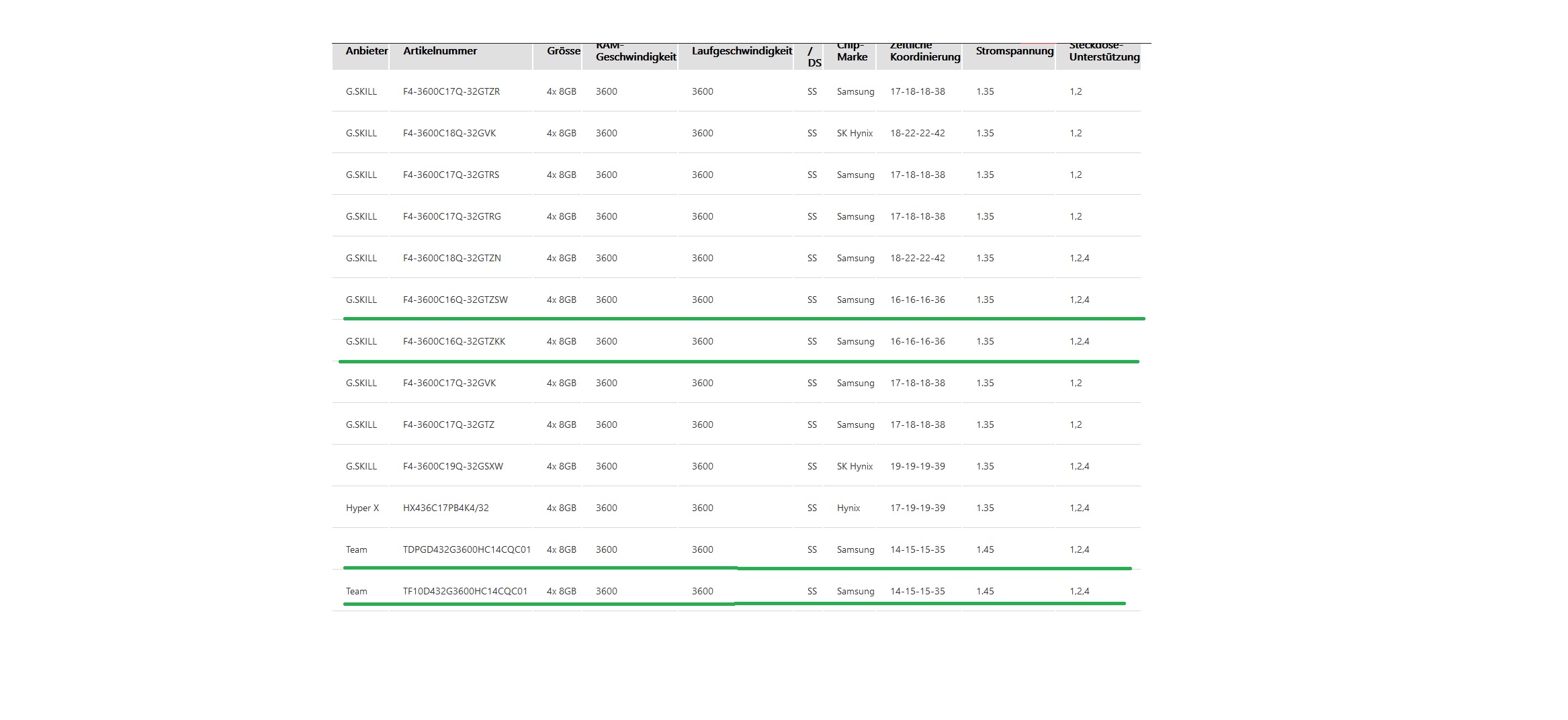
Task: Click voltage 1.45 in TDPGD432G3600HC14CQC01 row
Action: click(985, 549)
